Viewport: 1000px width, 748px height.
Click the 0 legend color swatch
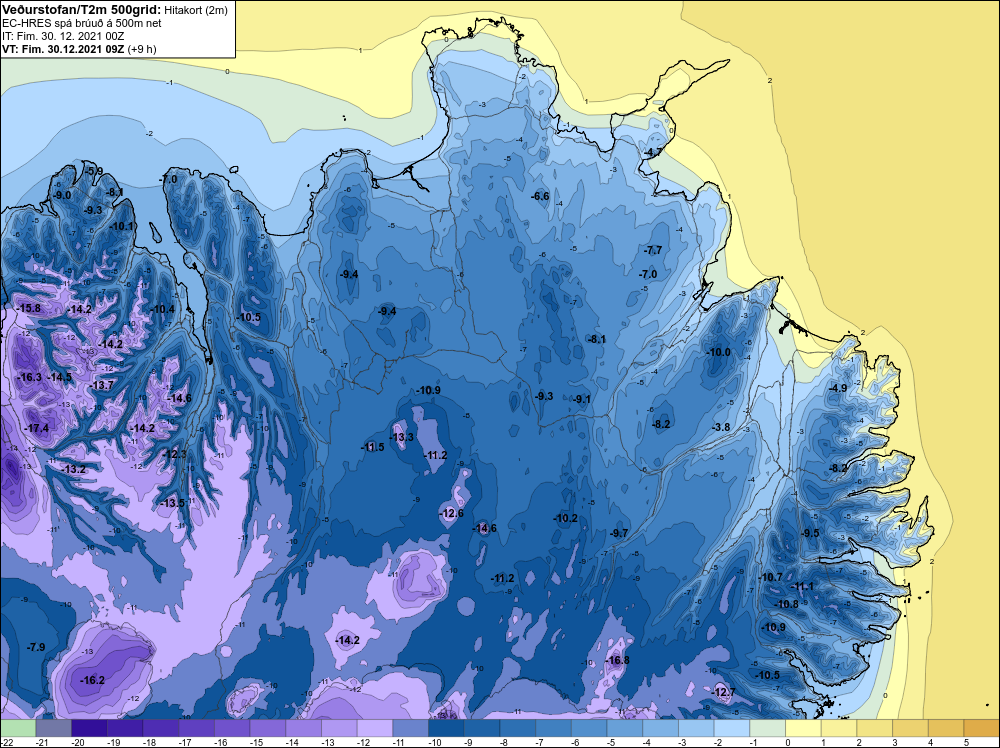(x=804, y=728)
